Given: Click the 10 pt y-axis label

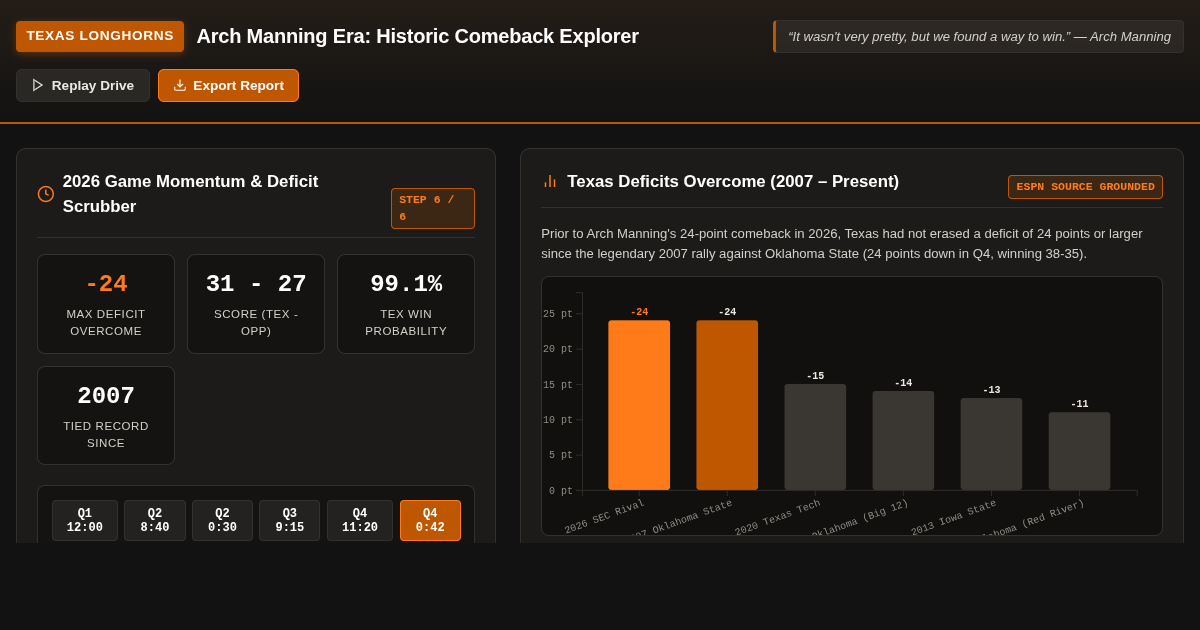Looking at the screenshot, I should 558,420.
